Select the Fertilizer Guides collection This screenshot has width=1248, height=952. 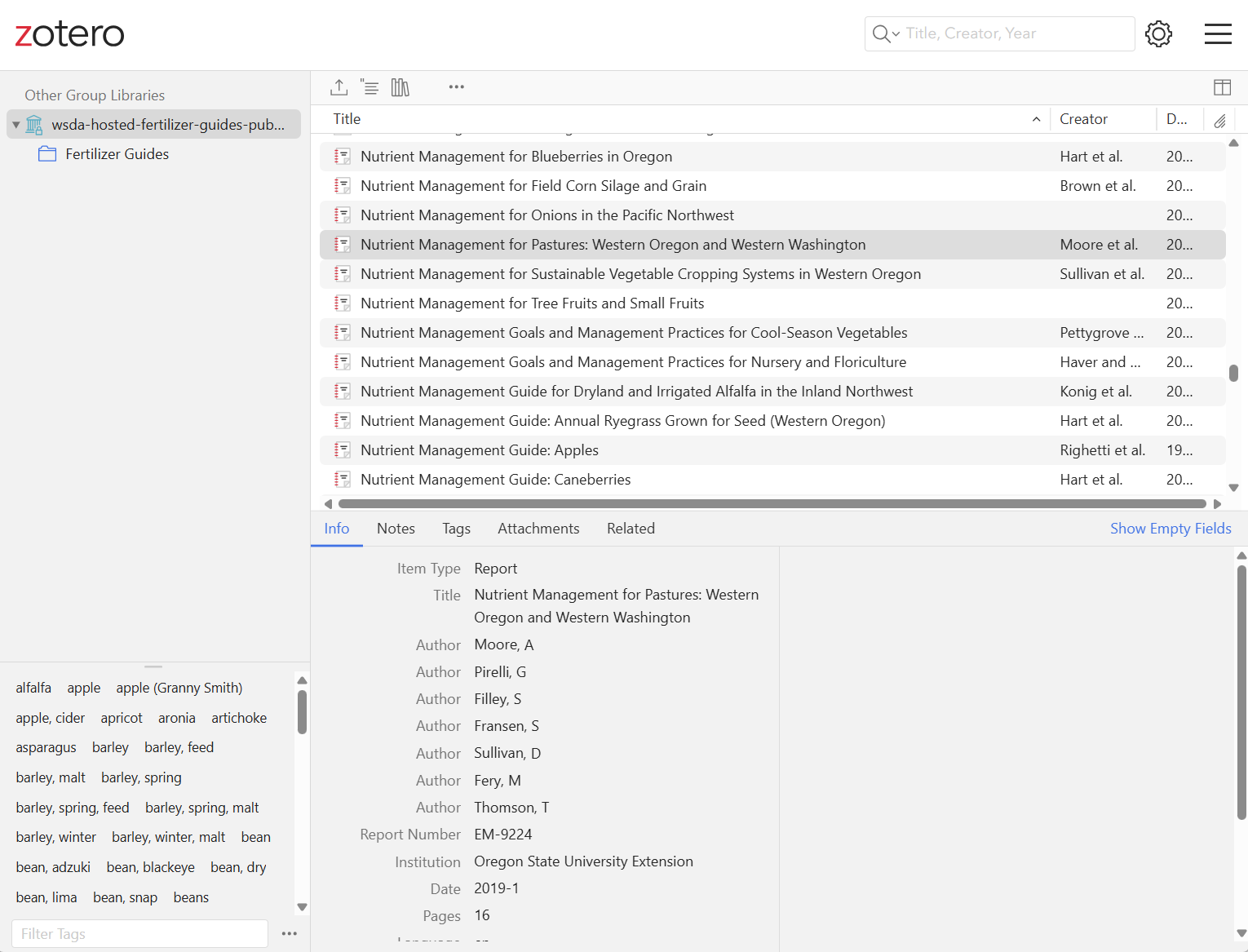click(x=117, y=153)
